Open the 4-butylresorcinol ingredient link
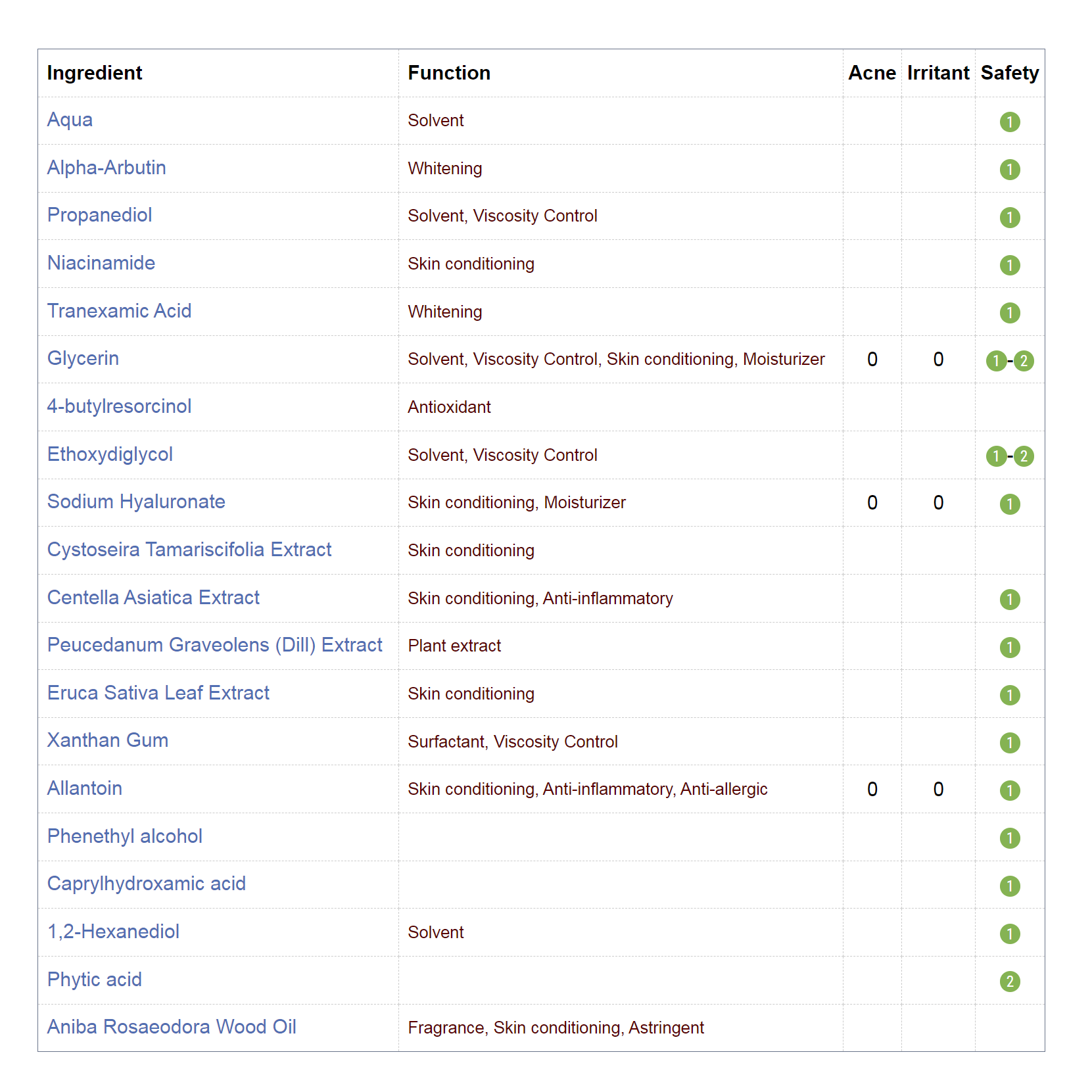Viewport: 1092px width, 1092px height. [x=119, y=406]
